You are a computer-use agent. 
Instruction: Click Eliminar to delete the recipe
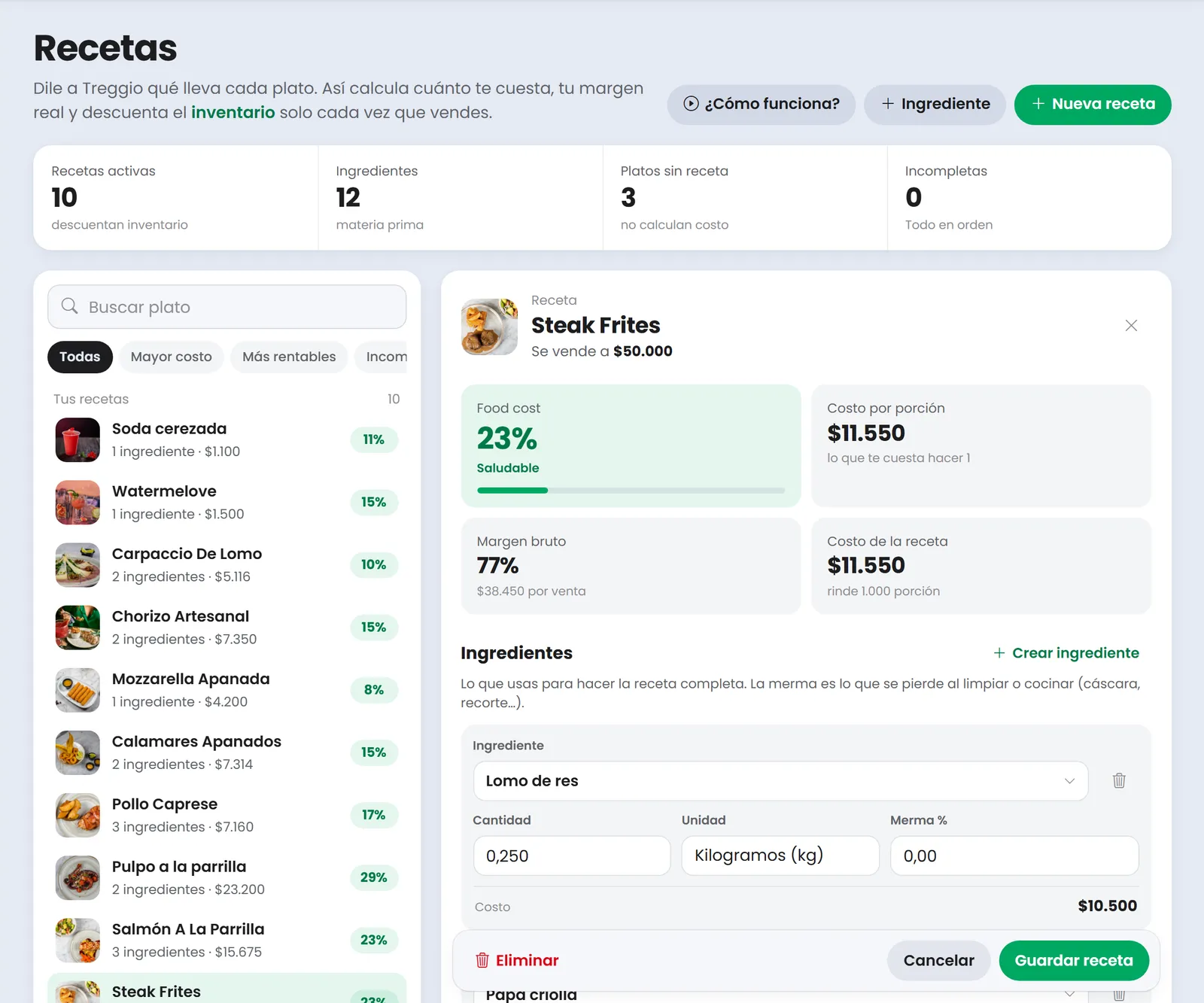click(517, 960)
